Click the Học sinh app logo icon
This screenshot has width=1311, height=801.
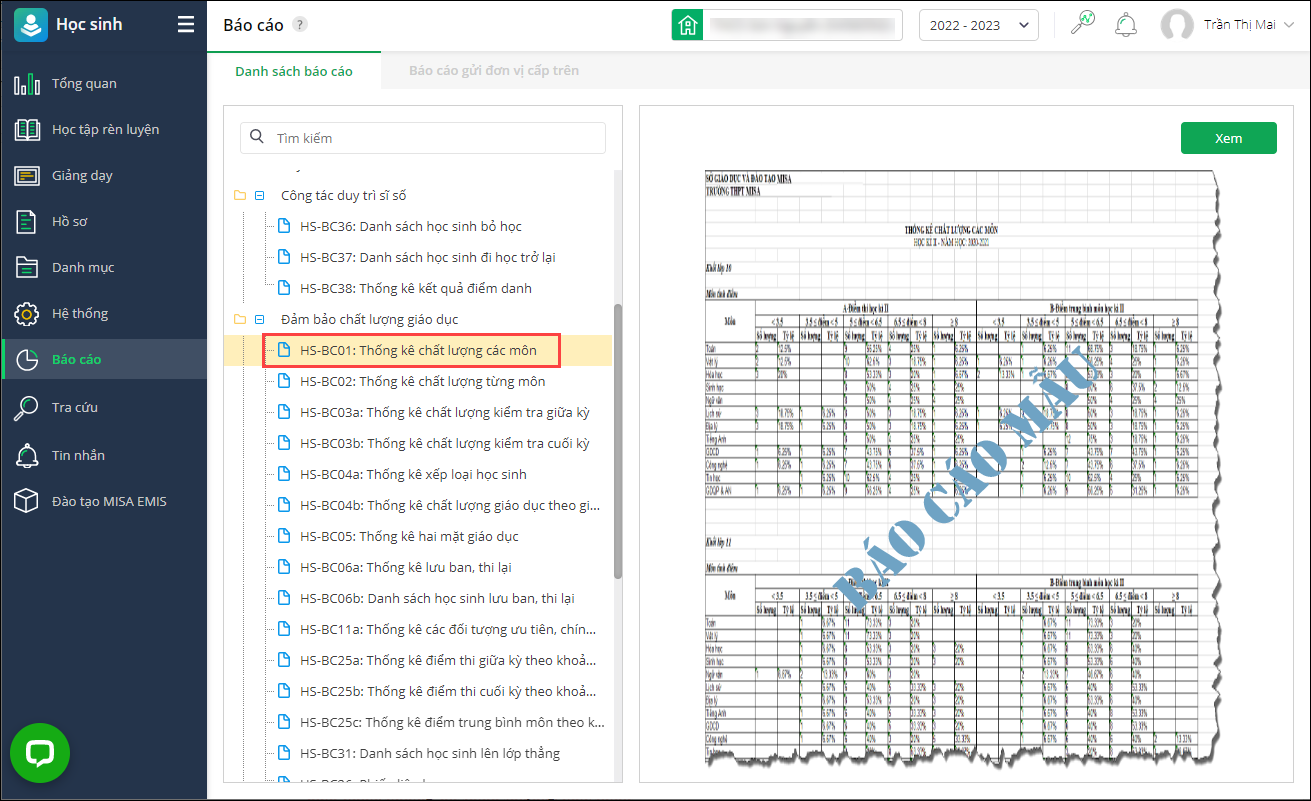pos(30,25)
